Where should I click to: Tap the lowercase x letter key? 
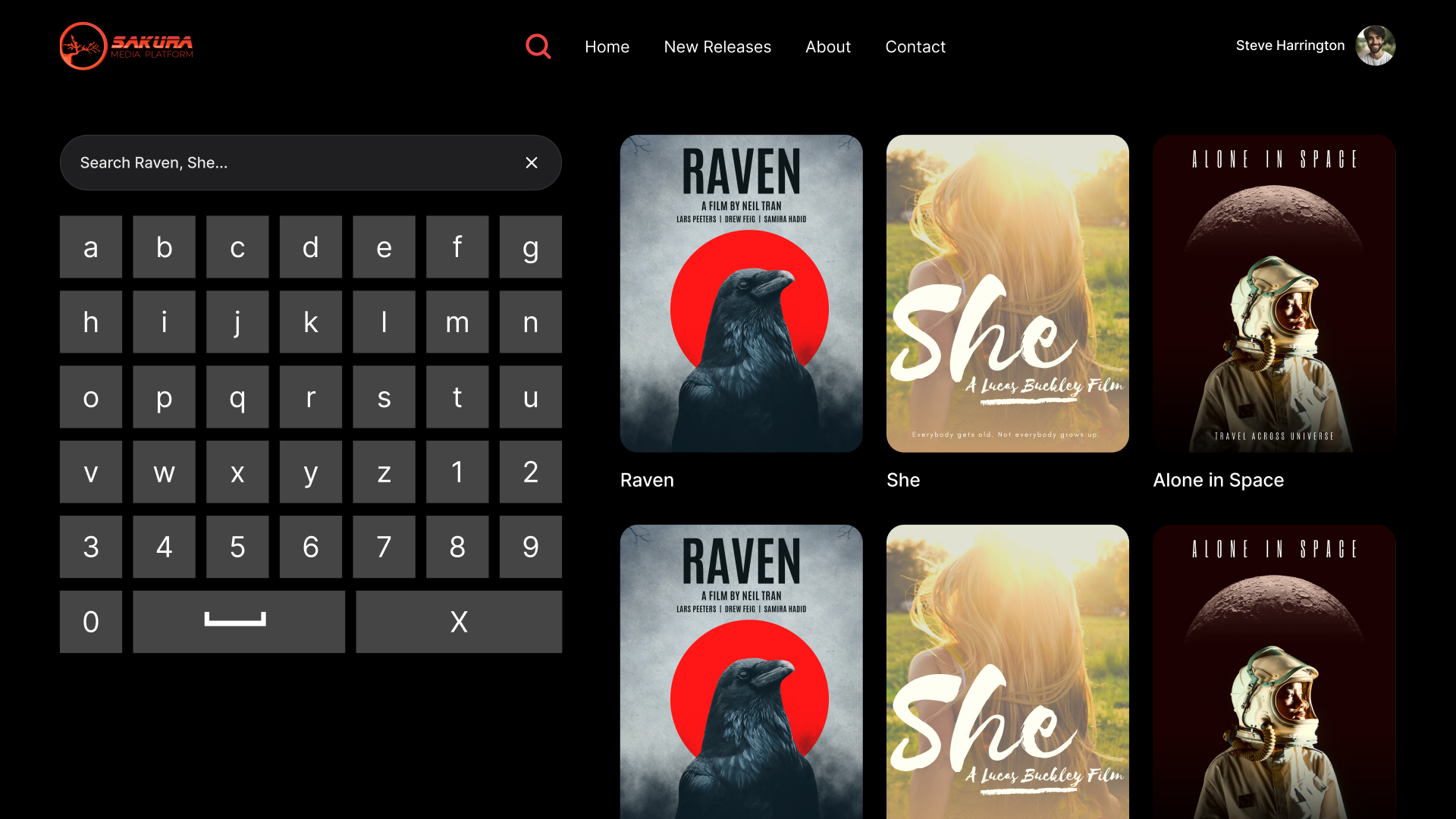point(237,472)
